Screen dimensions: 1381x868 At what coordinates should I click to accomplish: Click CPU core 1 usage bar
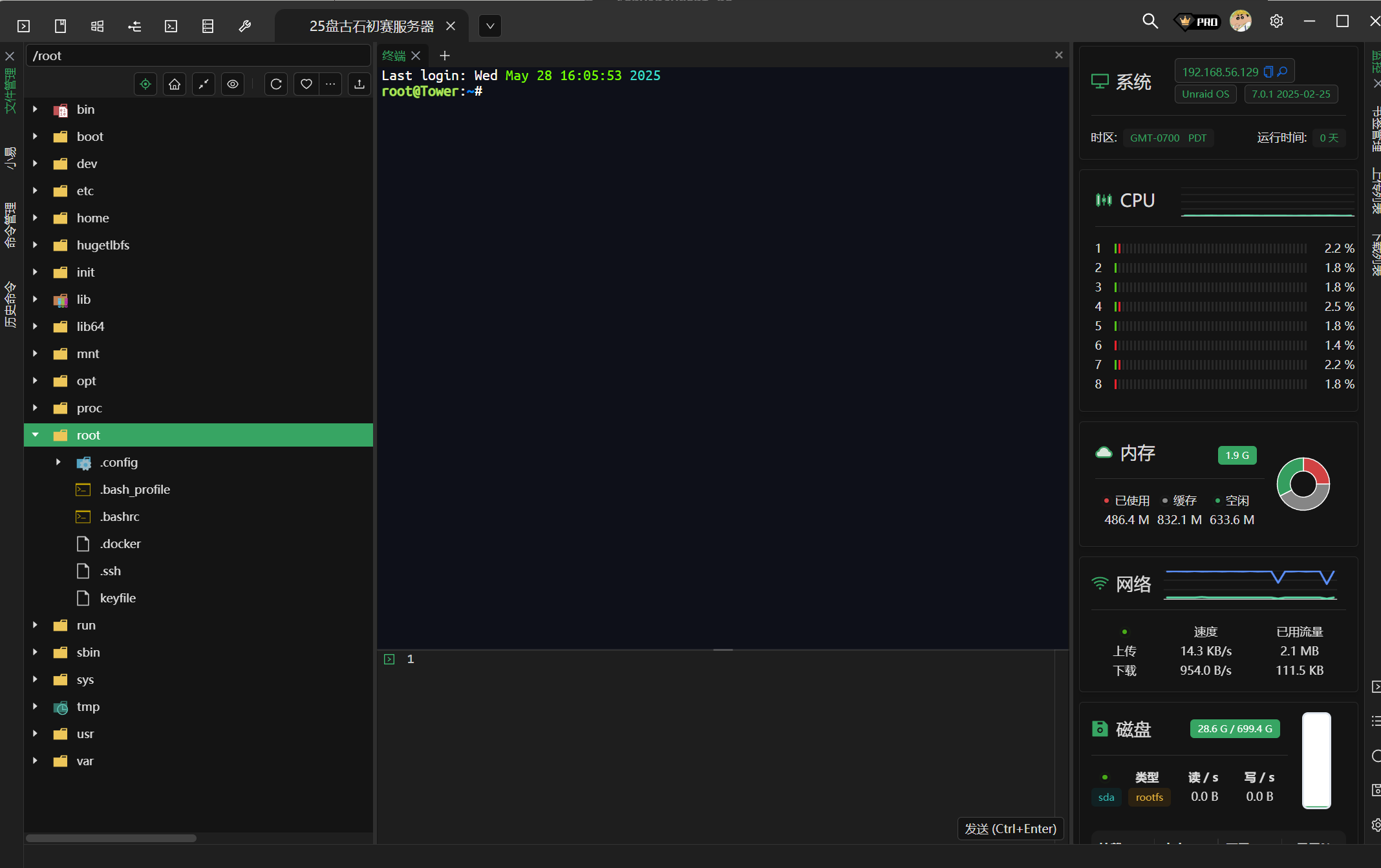coord(1210,248)
